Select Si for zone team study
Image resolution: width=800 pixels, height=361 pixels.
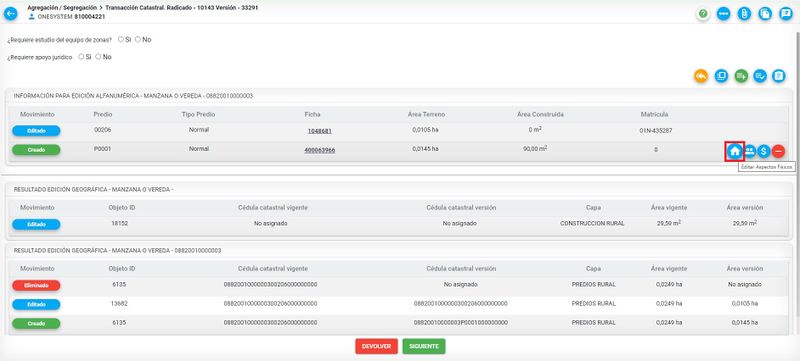pyautogui.click(x=121, y=39)
